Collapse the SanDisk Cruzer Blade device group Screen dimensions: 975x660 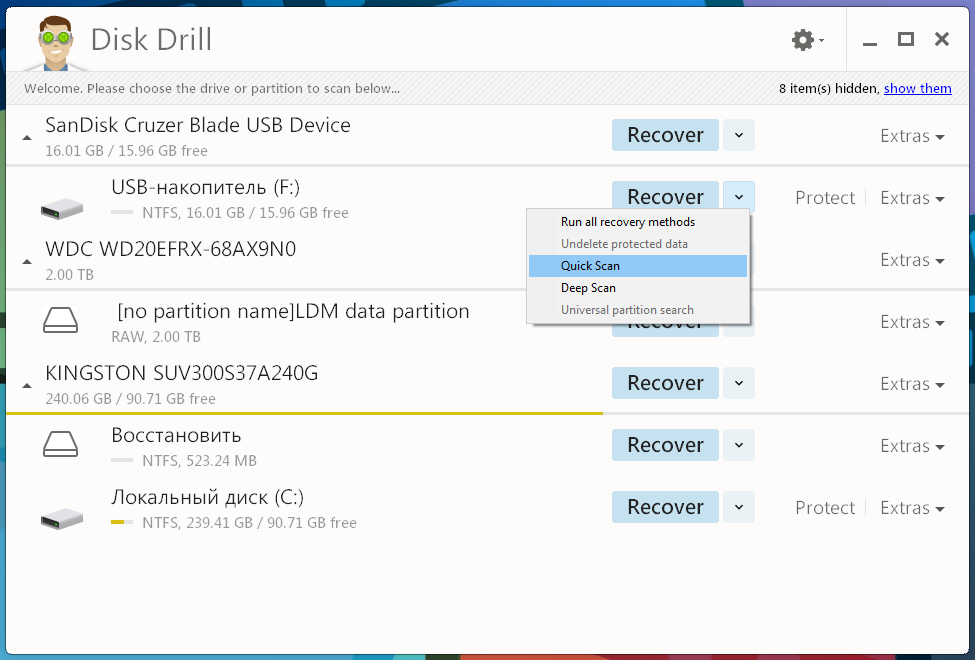(27, 137)
